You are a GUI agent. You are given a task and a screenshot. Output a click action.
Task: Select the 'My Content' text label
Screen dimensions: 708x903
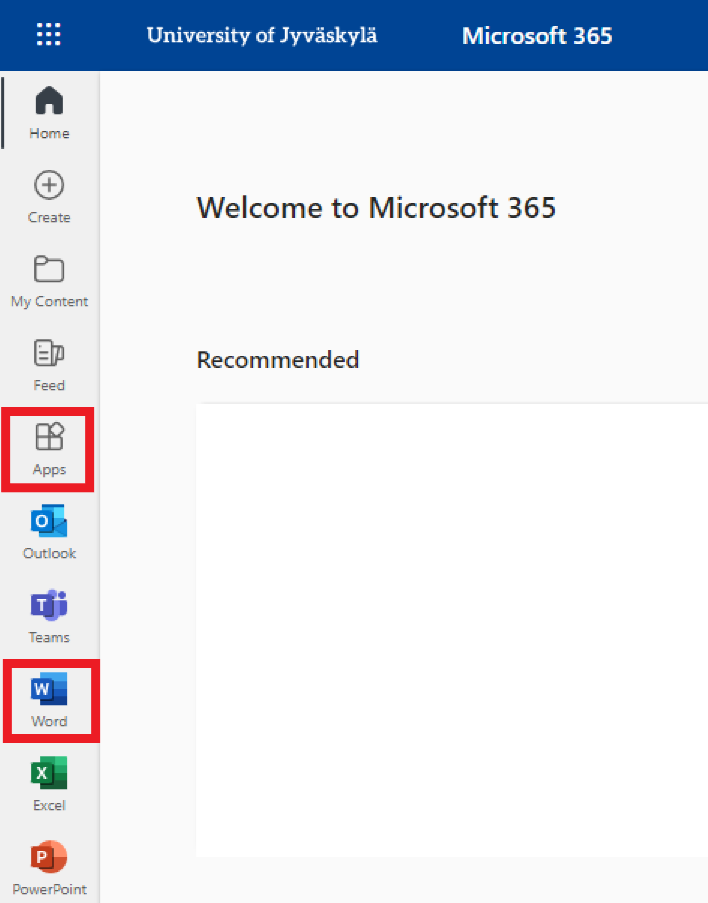[x=49, y=301]
